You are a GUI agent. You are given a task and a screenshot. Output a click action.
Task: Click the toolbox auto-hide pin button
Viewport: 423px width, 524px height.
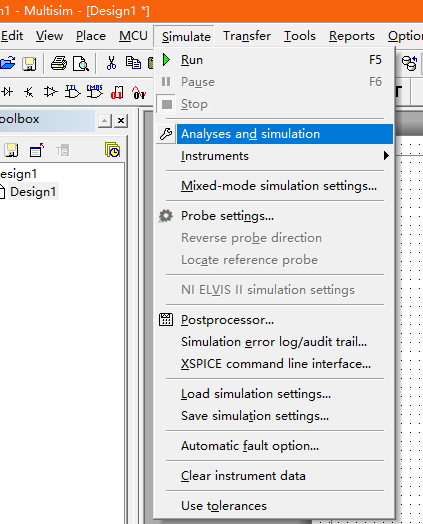pos(105,121)
